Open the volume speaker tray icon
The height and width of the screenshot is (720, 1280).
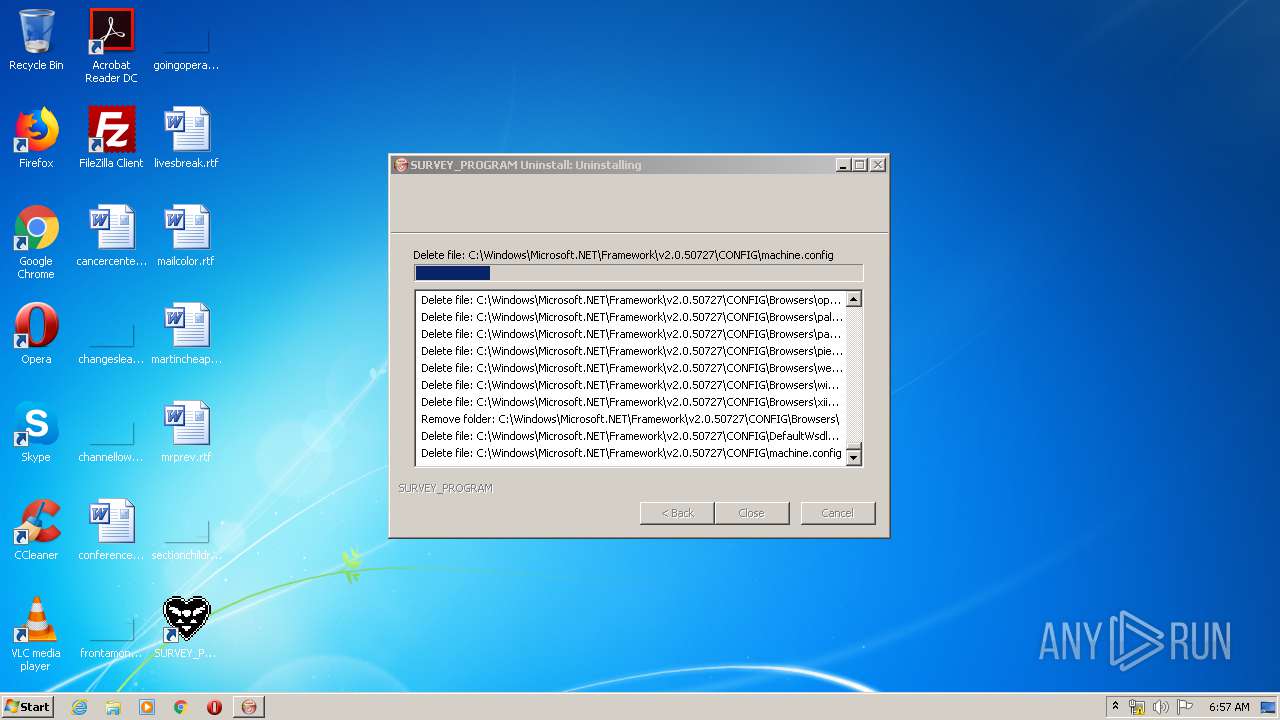click(1161, 707)
